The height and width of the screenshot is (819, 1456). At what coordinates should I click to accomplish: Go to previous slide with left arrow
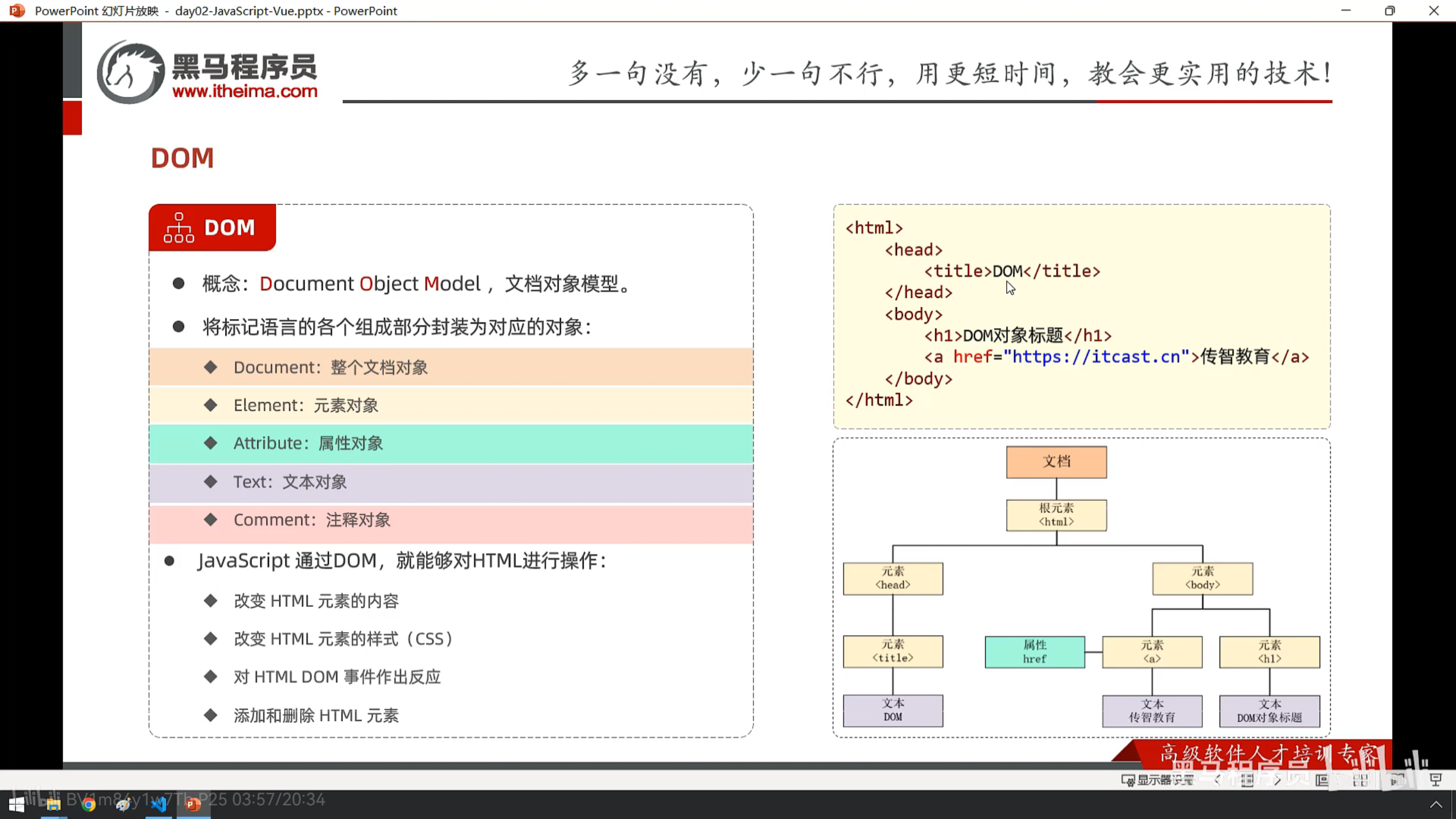tap(1217, 780)
